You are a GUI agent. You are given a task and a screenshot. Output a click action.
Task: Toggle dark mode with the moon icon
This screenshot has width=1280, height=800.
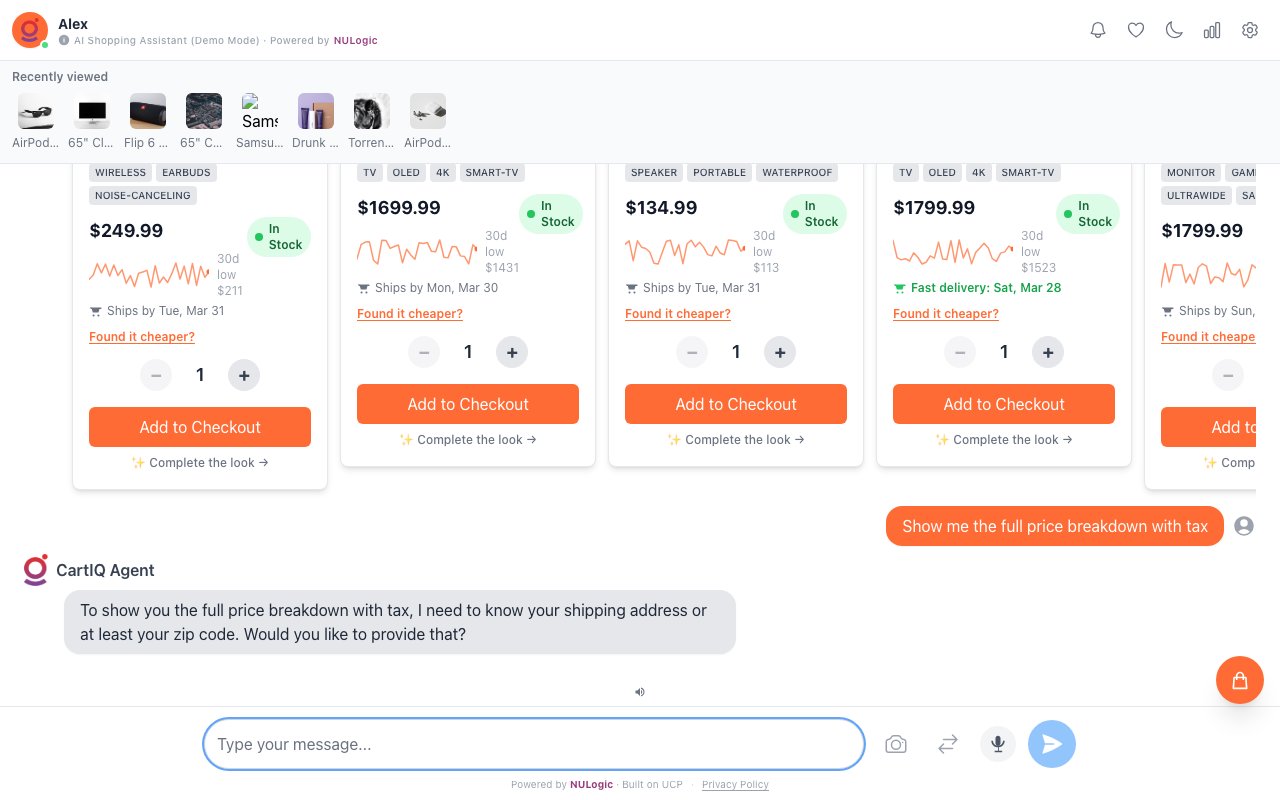click(x=1174, y=30)
